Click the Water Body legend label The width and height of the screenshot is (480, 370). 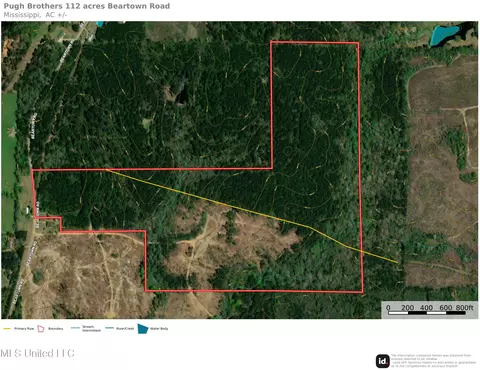pyautogui.click(x=159, y=329)
